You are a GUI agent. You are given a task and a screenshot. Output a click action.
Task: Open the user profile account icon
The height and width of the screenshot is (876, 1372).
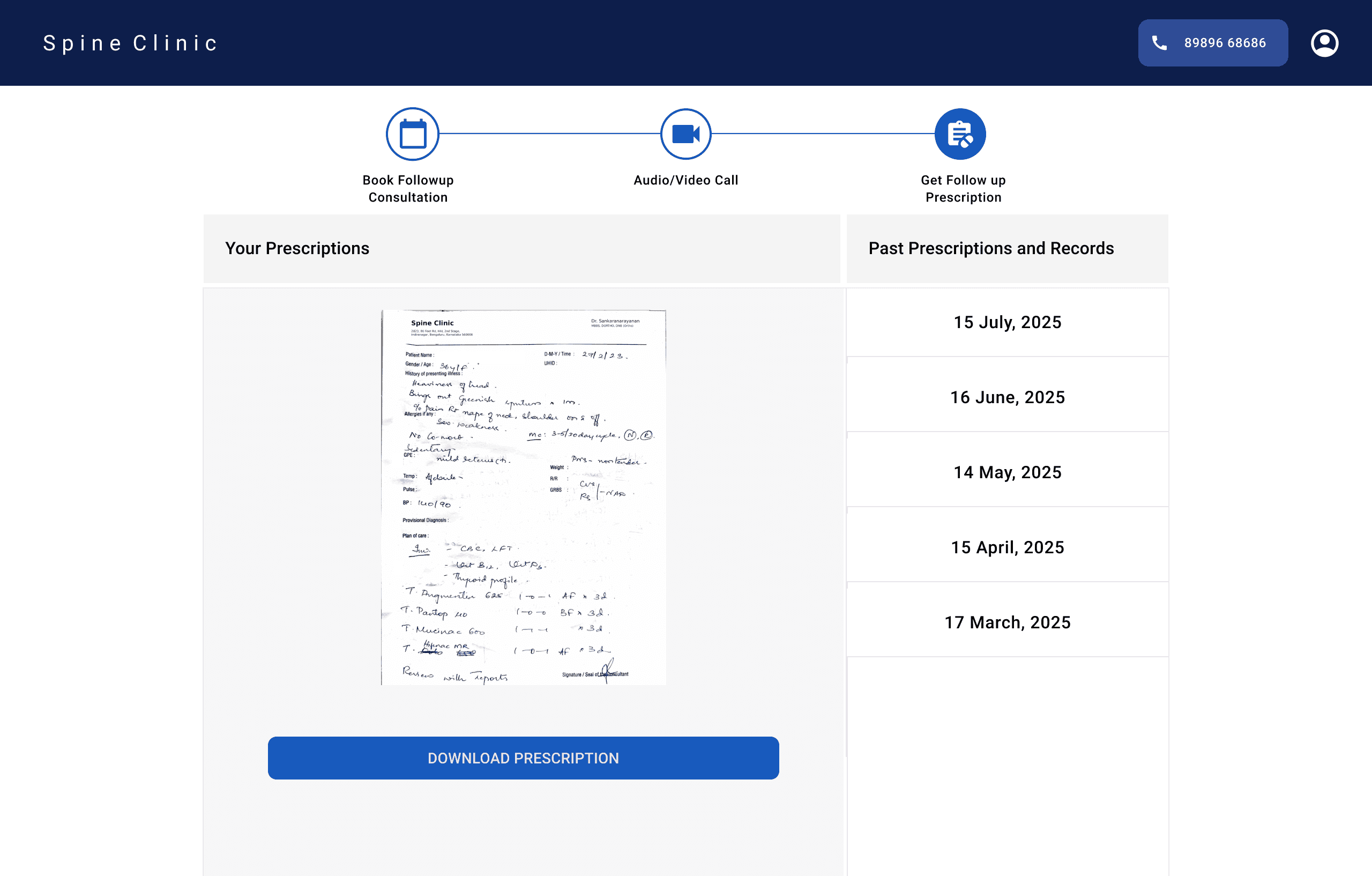pyautogui.click(x=1324, y=43)
